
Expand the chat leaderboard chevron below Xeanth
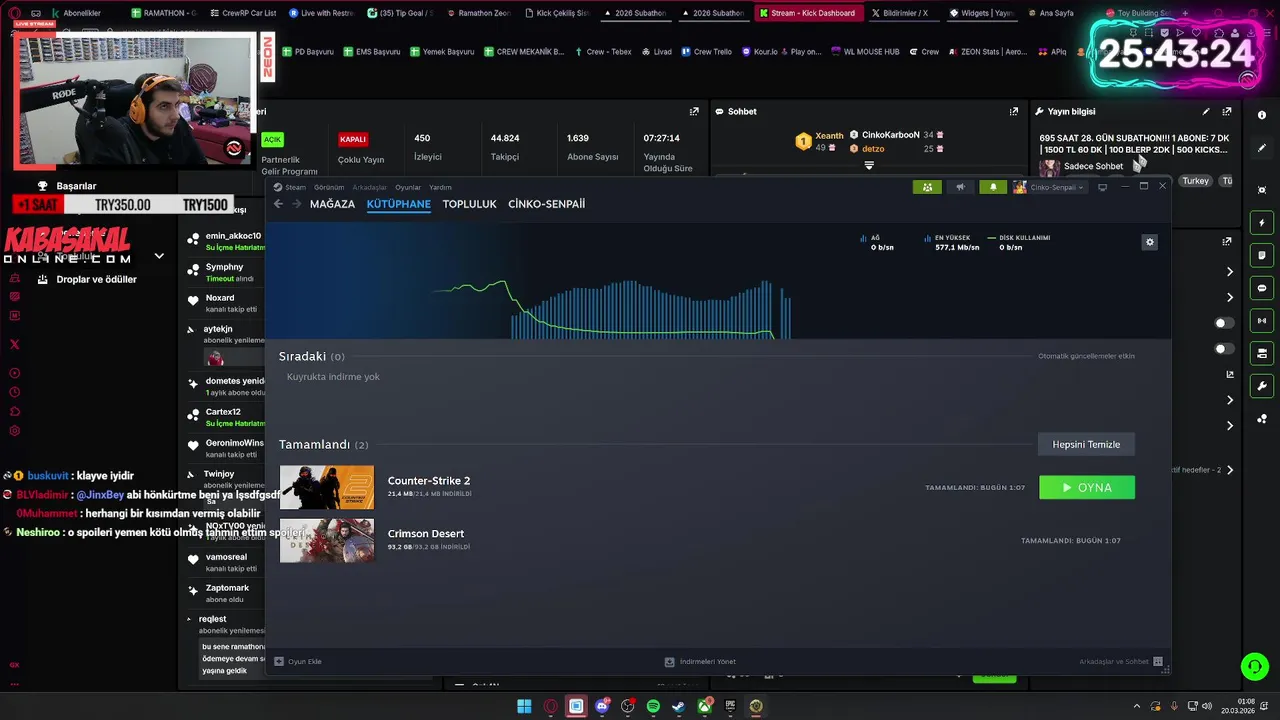tap(869, 165)
